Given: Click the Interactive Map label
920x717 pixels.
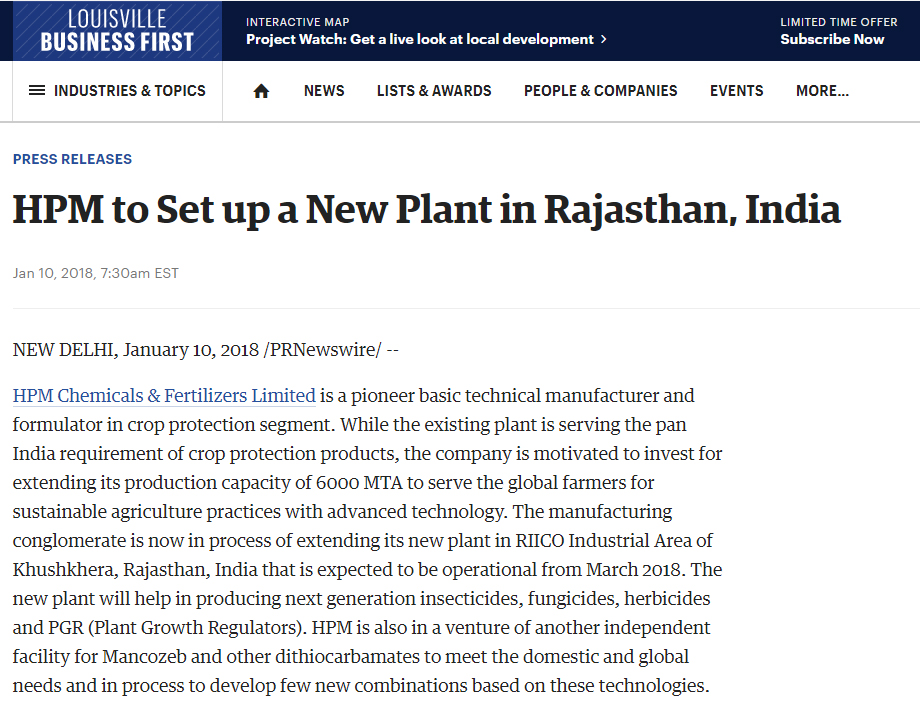Looking at the screenshot, I should (297, 22).
